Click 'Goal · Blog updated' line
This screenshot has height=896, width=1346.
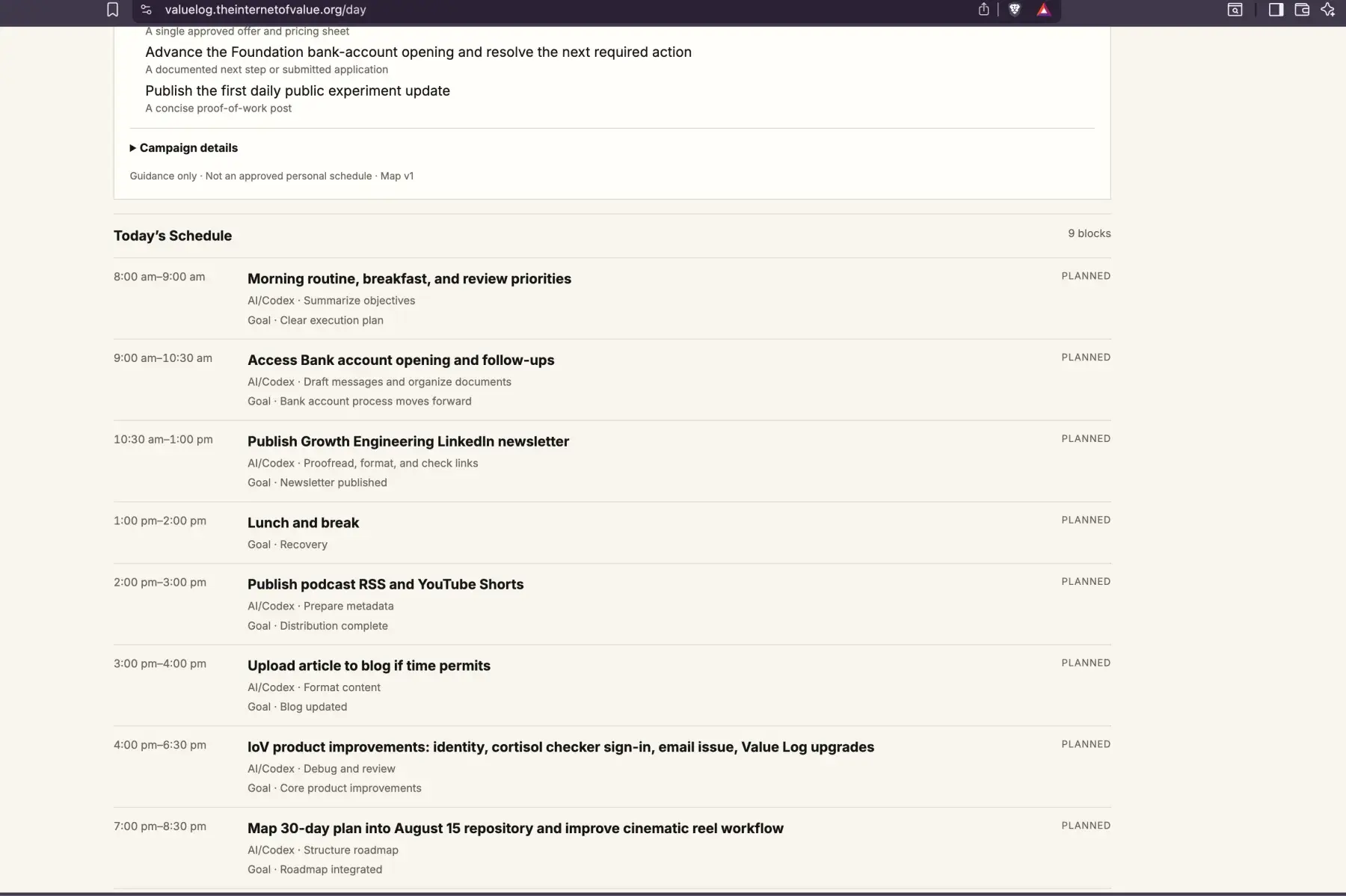coord(298,707)
